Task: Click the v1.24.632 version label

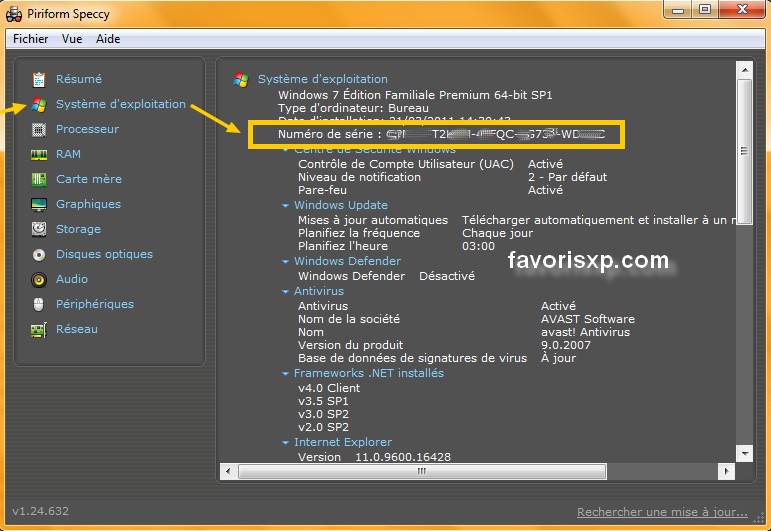Action: point(40,511)
